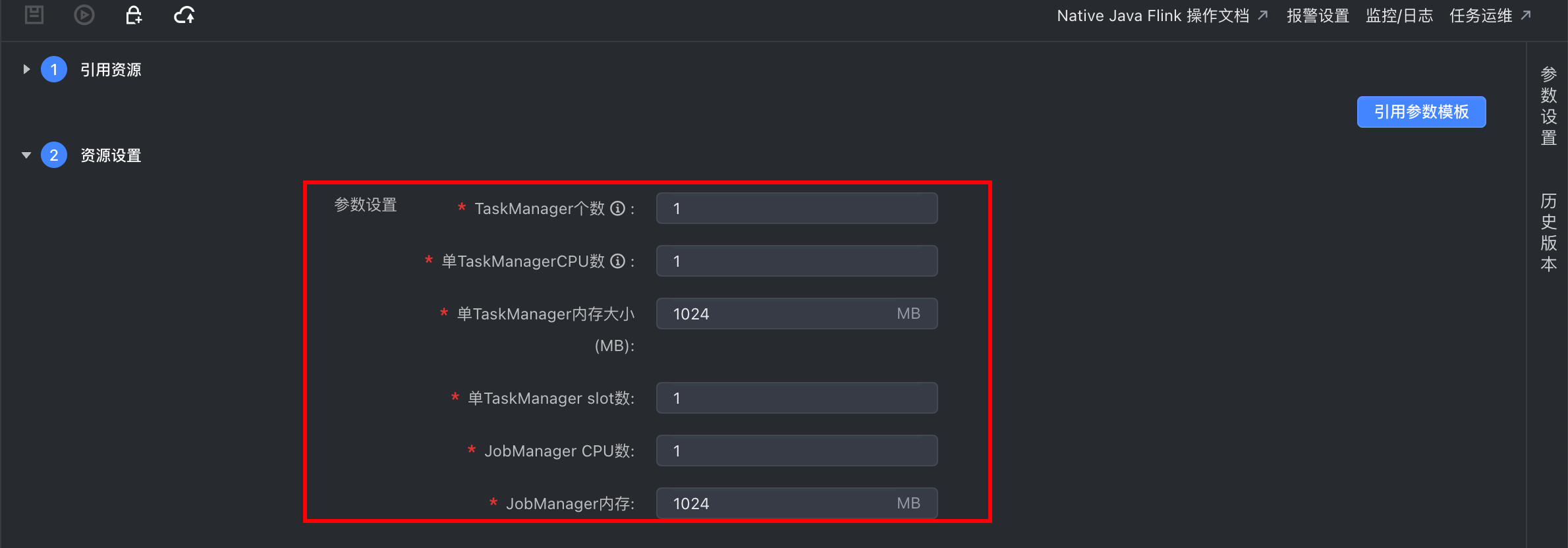Switch to the 历史版本 side tab
Image resolution: width=1568 pixels, height=548 pixels.
tap(1548, 232)
